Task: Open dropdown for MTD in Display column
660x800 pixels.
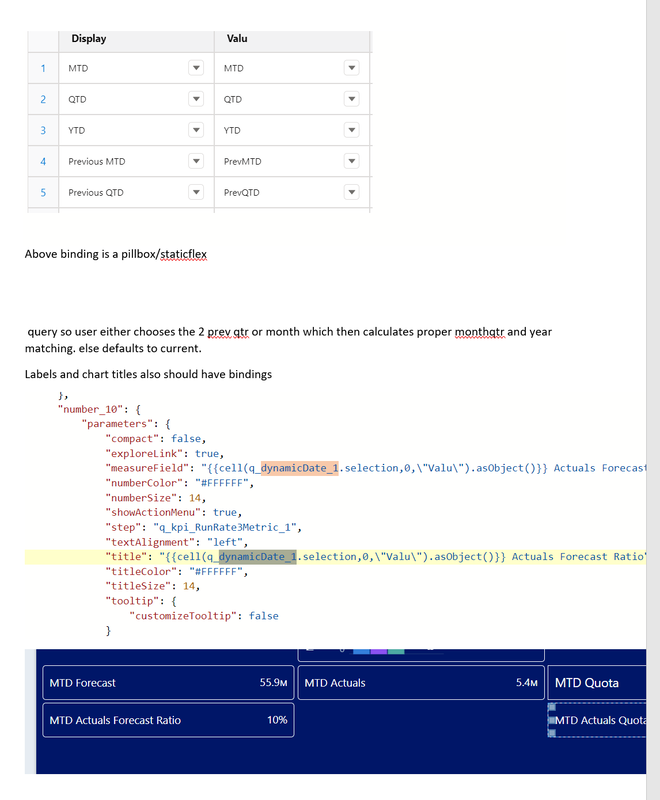Action: point(196,68)
